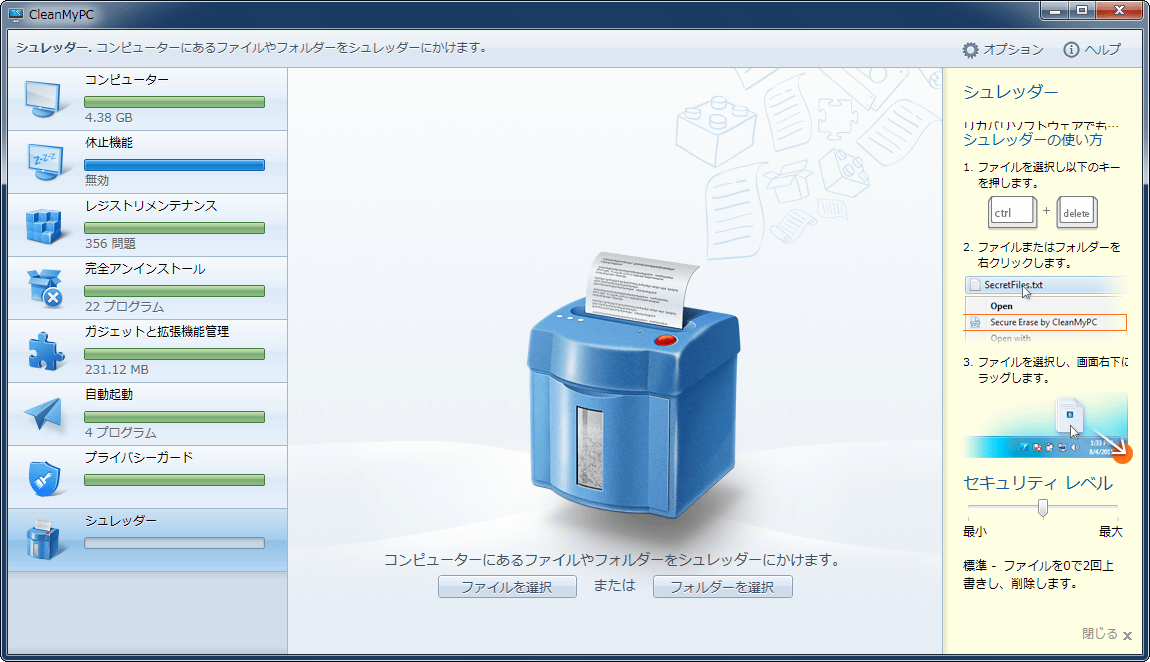Select the レジストリメンテナンス cubes icon
Screen dimensions: 1150x662
(x=43, y=226)
